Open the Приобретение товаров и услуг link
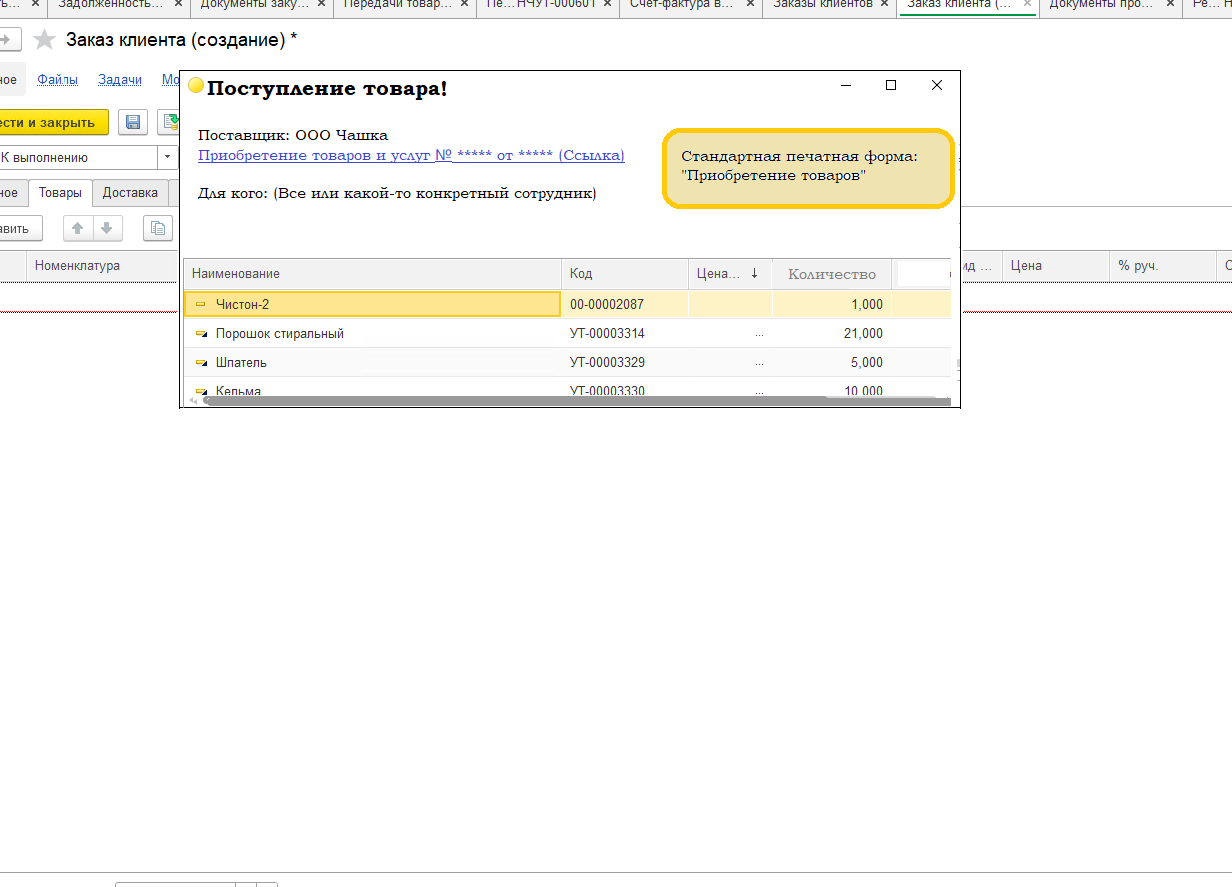 coord(411,155)
